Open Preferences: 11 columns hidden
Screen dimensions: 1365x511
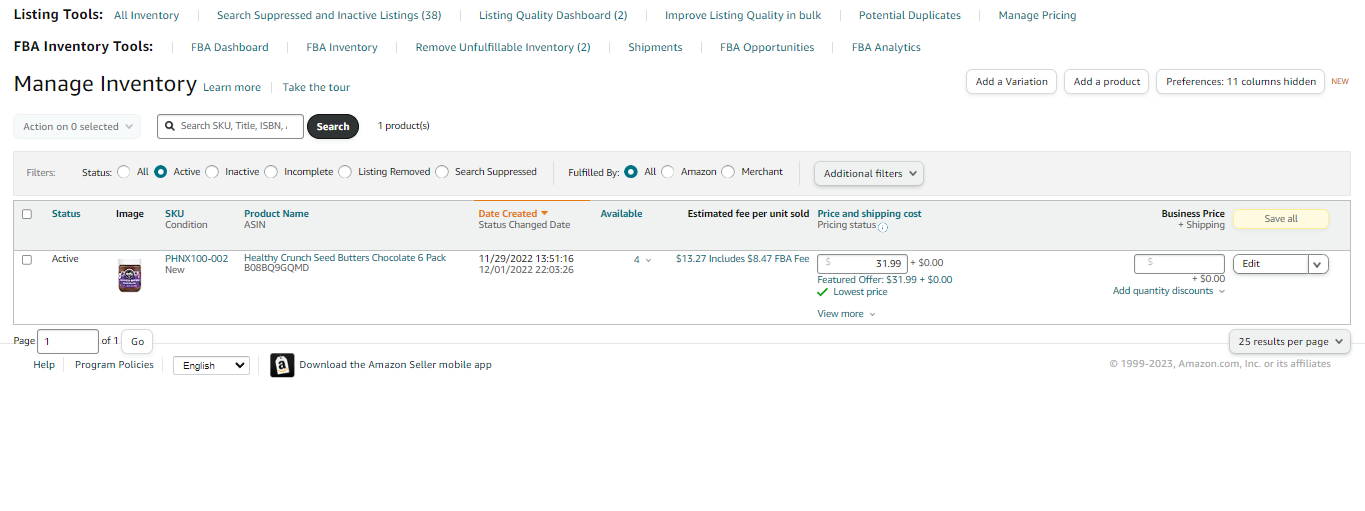[1240, 82]
